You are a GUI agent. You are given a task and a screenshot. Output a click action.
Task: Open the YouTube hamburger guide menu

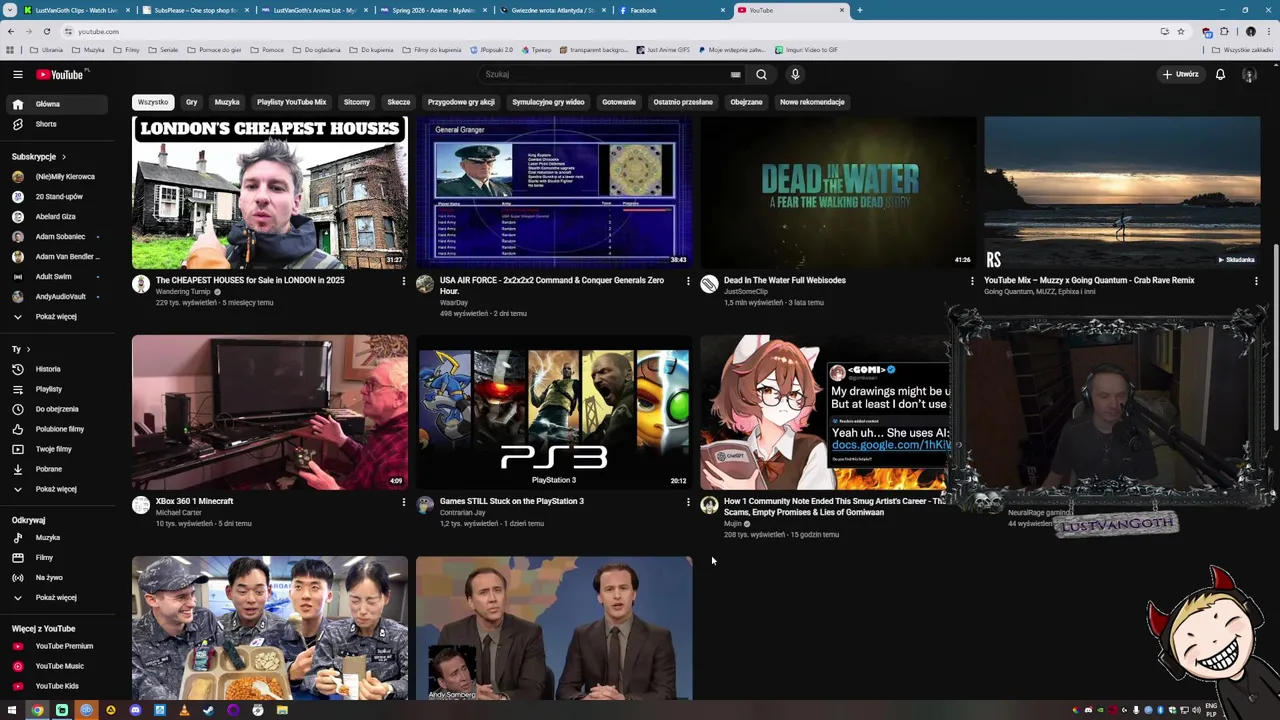[x=17, y=74]
